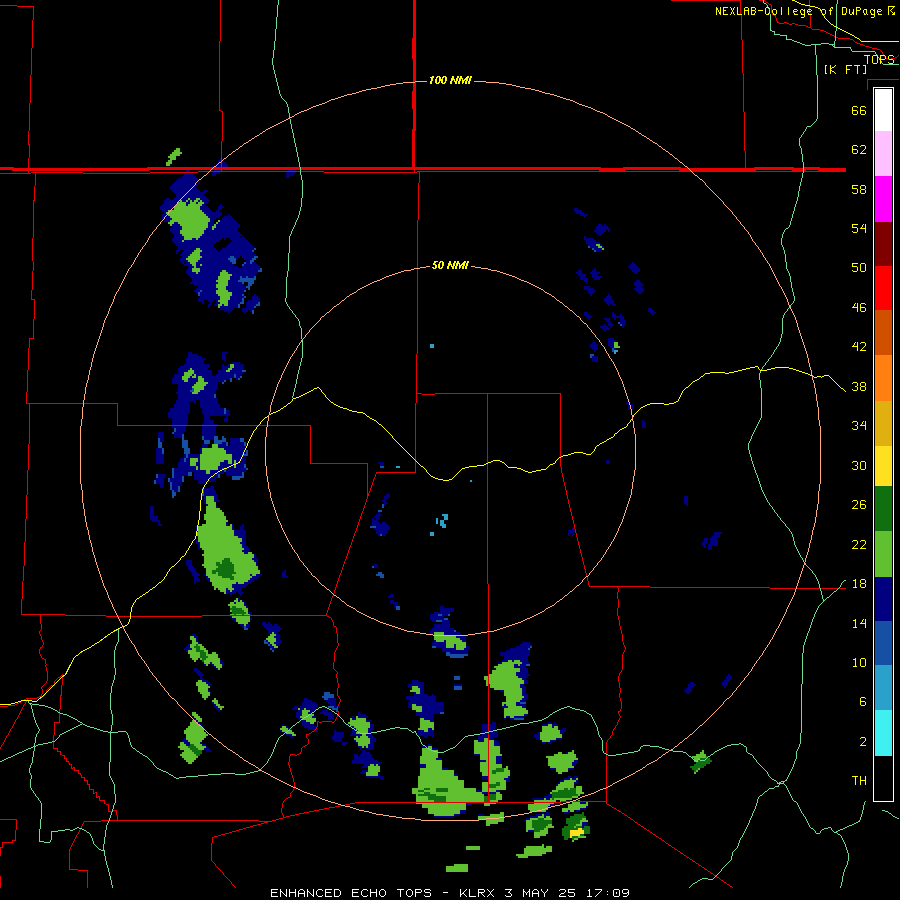Click the medium blue legend swatch
This screenshot has width=900, height=900.
pyautogui.click(x=883, y=643)
